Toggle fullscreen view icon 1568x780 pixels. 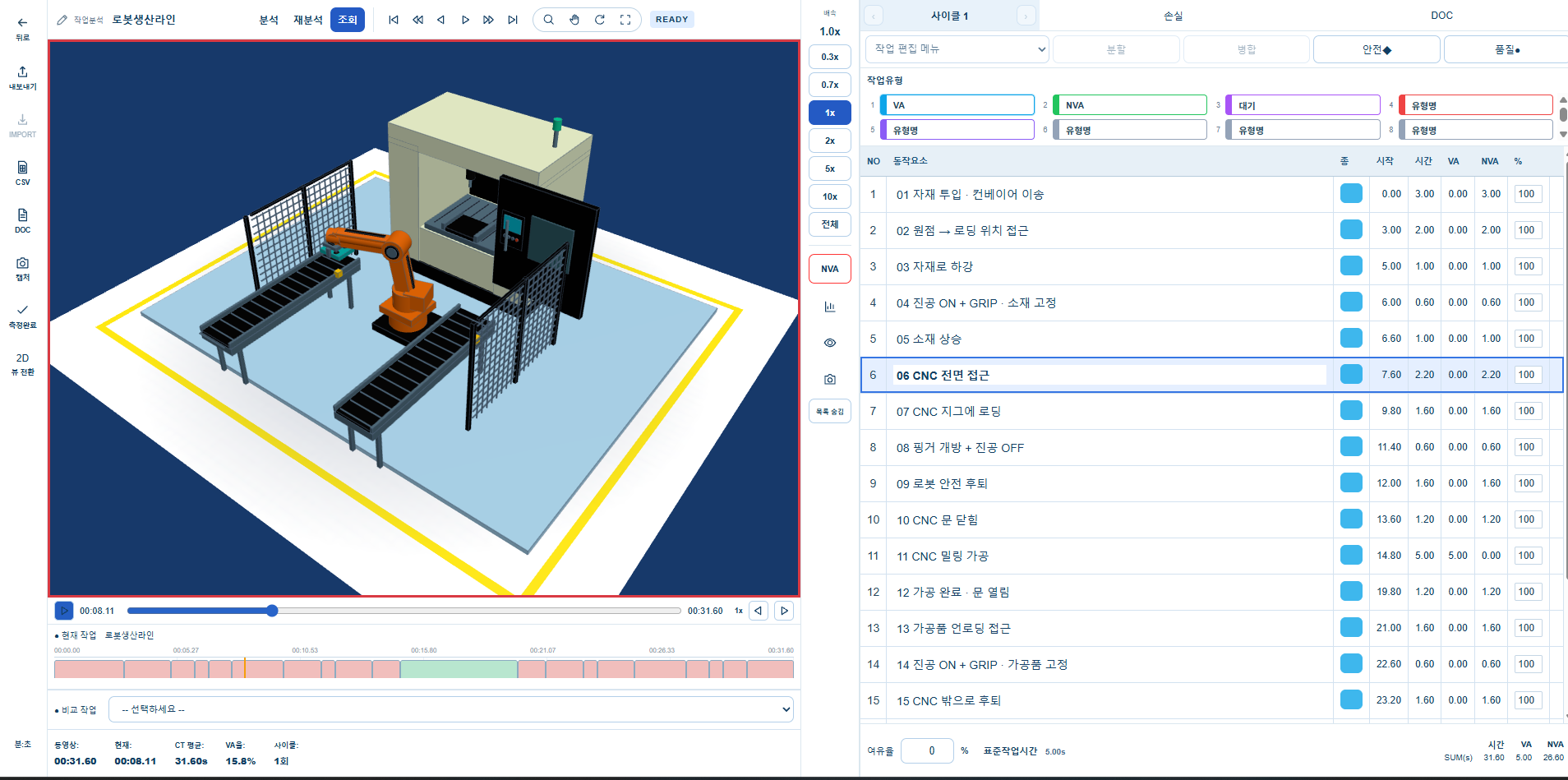[x=625, y=20]
